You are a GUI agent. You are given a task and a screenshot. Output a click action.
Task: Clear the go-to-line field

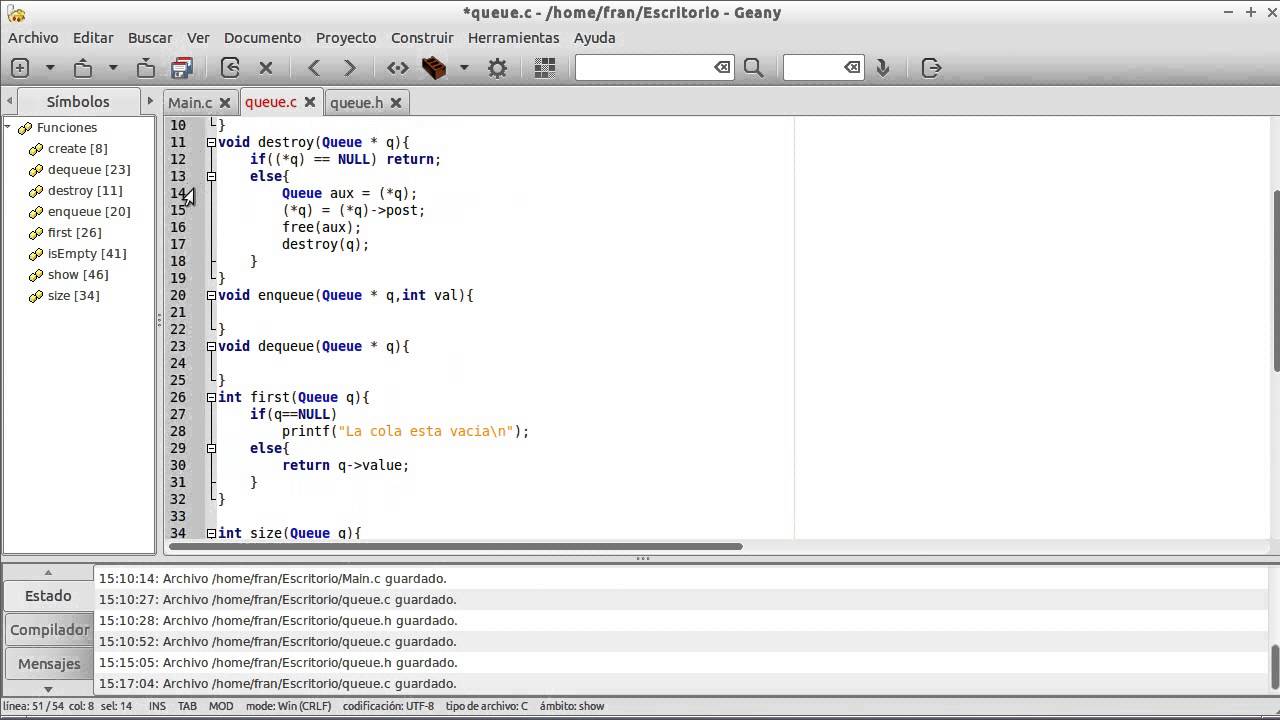[852, 67]
